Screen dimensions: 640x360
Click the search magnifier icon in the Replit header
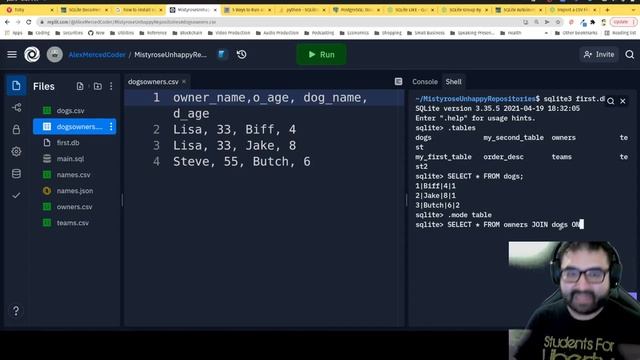pyautogui.click(x=629, y=54)
